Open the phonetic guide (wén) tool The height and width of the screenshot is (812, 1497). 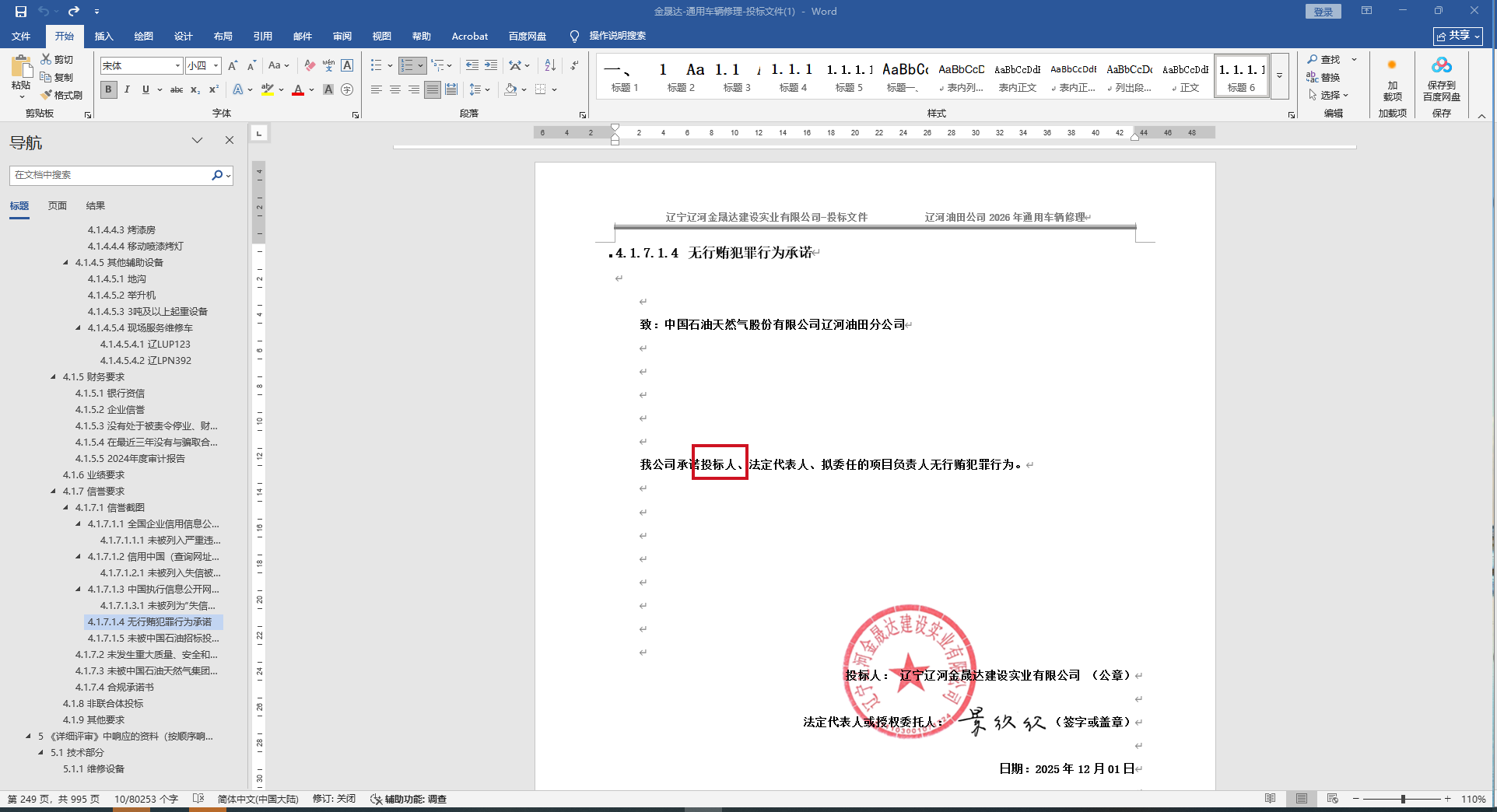click(x=328, y=66)
